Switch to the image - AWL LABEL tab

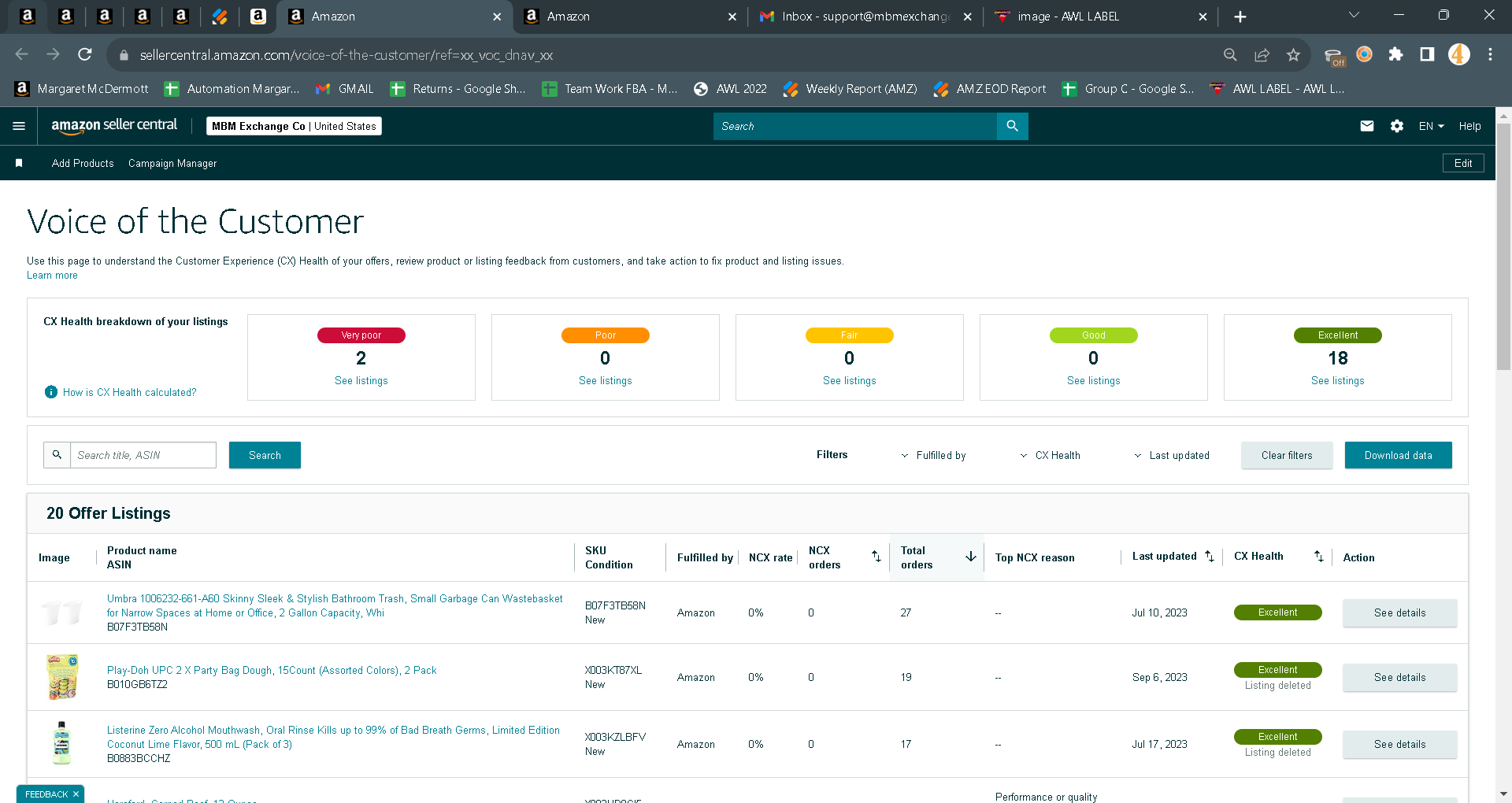pos(1100,17)
